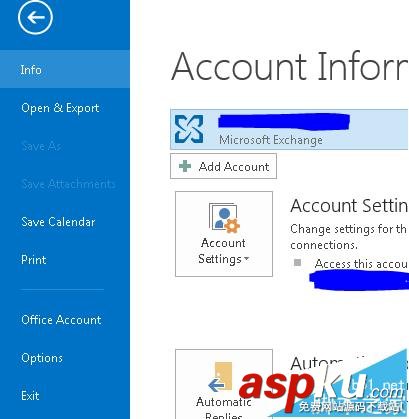The height and width of the screenshot is (419, 409).
Task: Click the Add Account button
Action: [223, 166]
